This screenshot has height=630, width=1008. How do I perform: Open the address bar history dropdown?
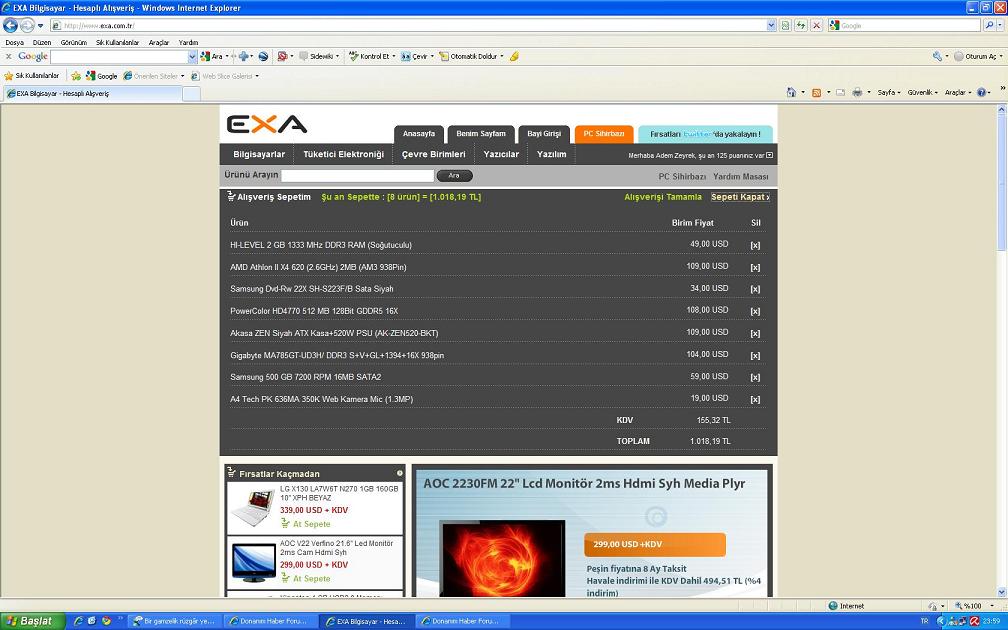pyautogui.click(x=771, y=25)
